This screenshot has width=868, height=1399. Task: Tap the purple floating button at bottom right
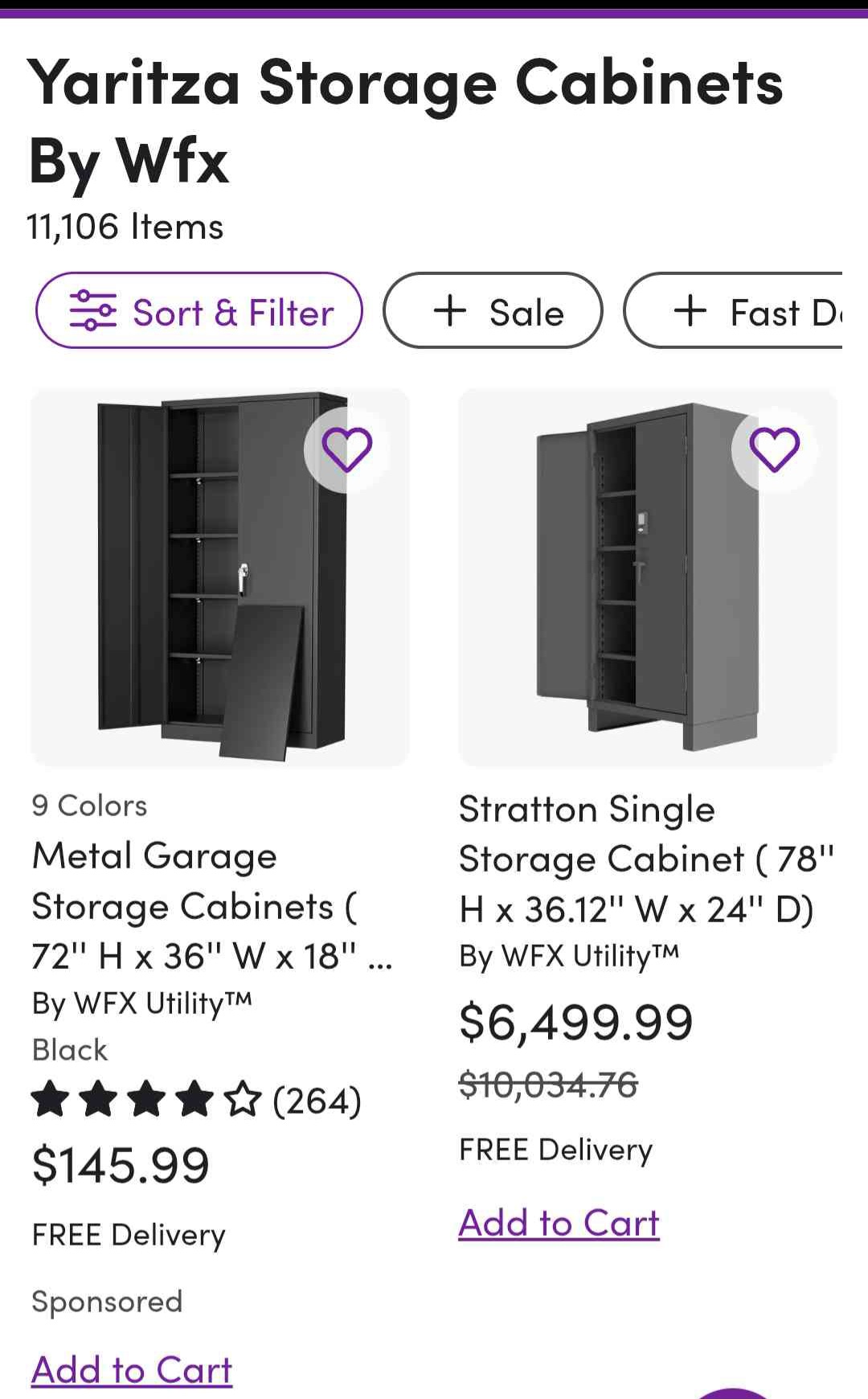[731, 1393]
